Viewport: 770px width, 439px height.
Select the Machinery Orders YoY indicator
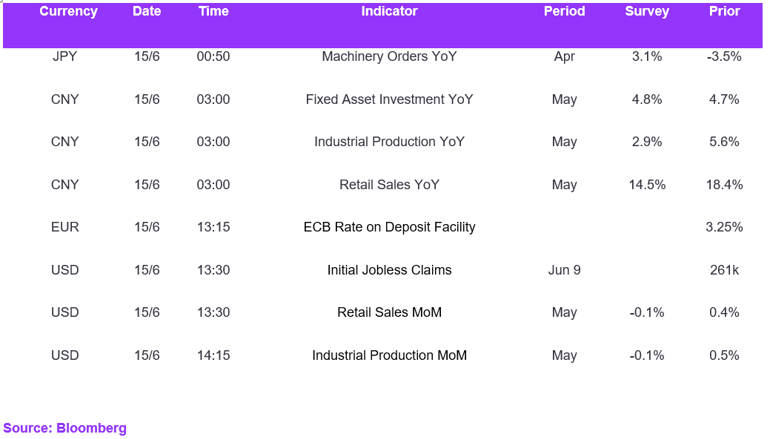pyautogui.click(x=389, y=56)
